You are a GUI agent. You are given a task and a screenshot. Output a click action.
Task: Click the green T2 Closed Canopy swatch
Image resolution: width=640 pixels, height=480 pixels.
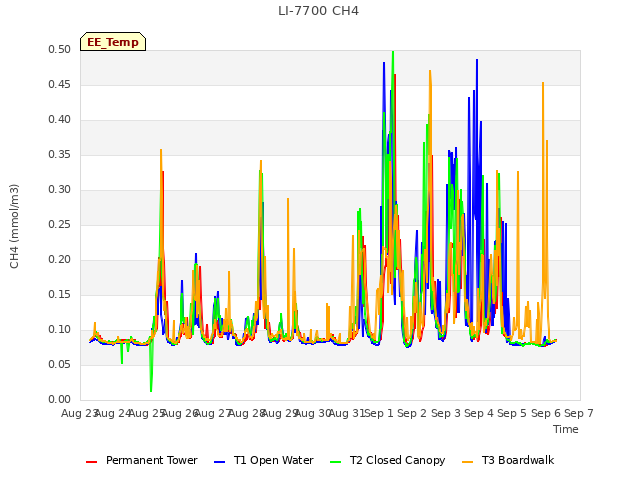click(335, 462)
